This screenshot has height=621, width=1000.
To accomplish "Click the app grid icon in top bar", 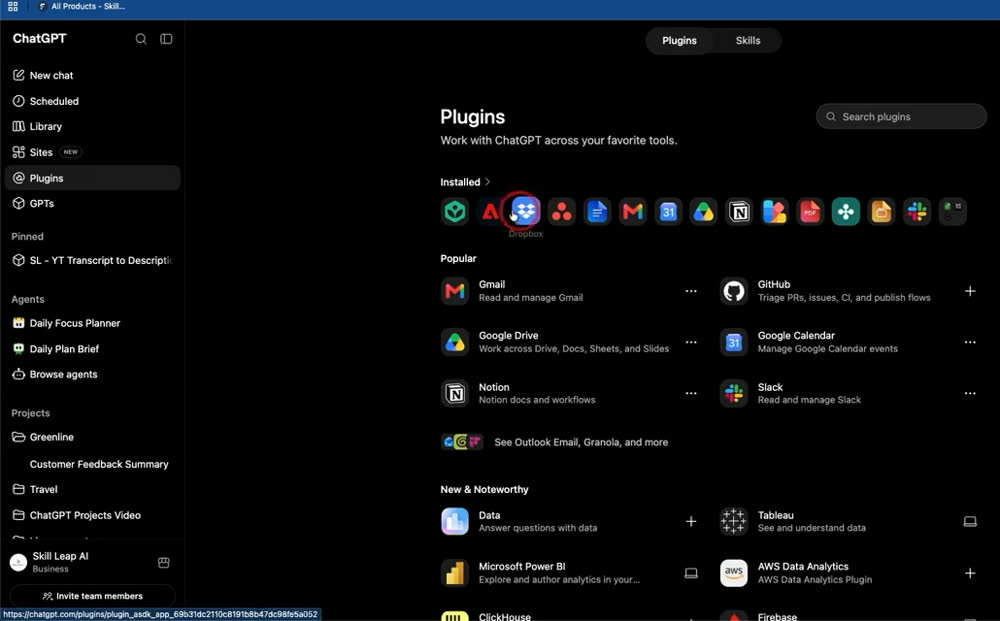I will point(13,6).
